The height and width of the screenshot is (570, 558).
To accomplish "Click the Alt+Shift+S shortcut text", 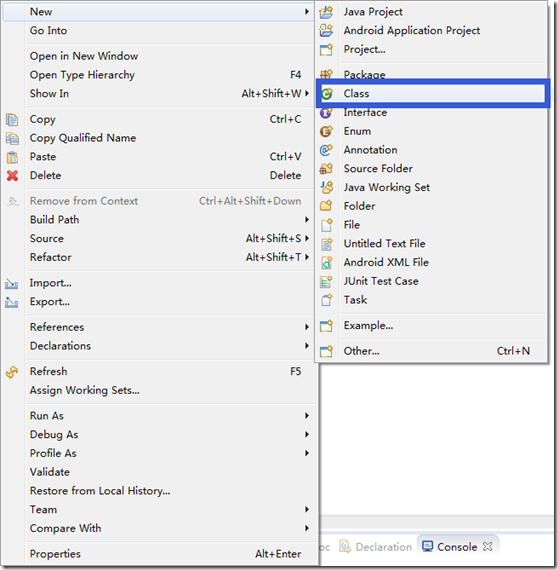I will (273, 238).
